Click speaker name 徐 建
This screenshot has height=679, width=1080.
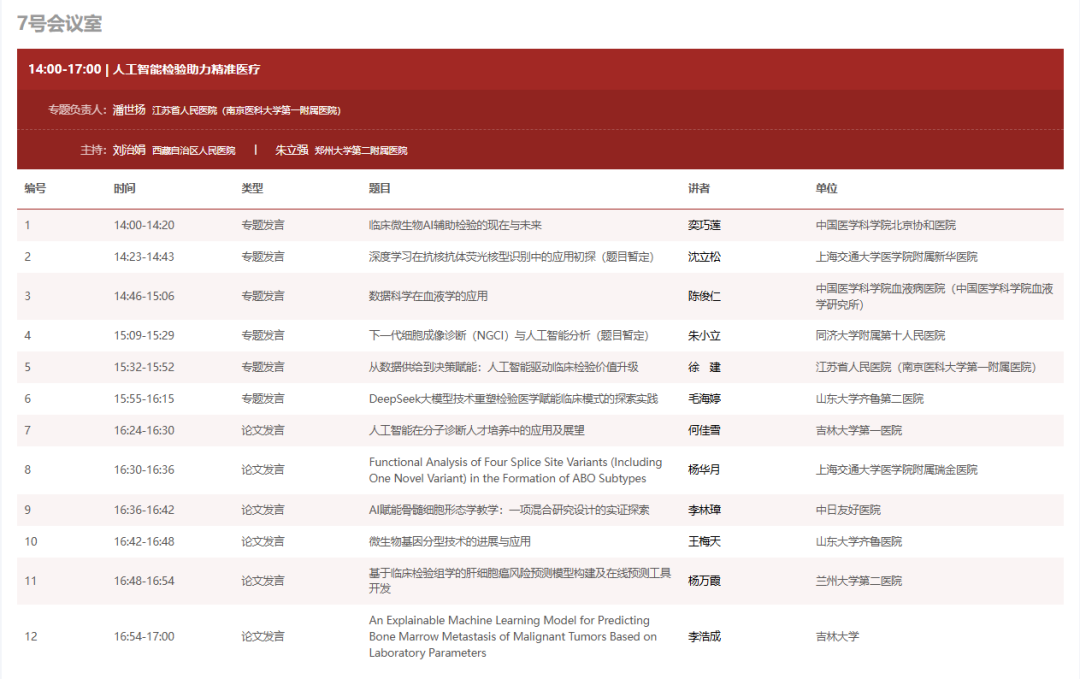(705, 367)
